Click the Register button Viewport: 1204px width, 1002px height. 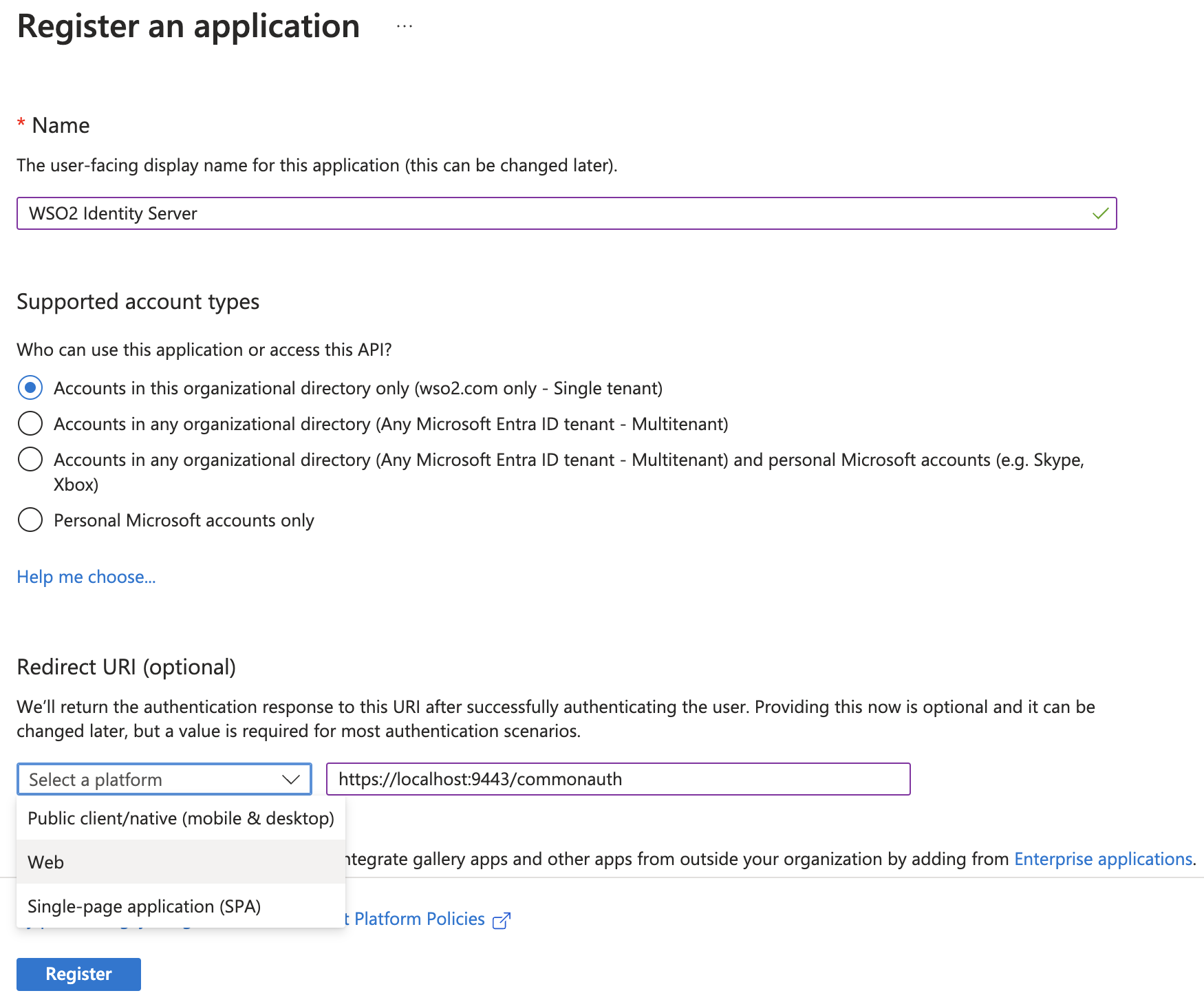point(78,974)
